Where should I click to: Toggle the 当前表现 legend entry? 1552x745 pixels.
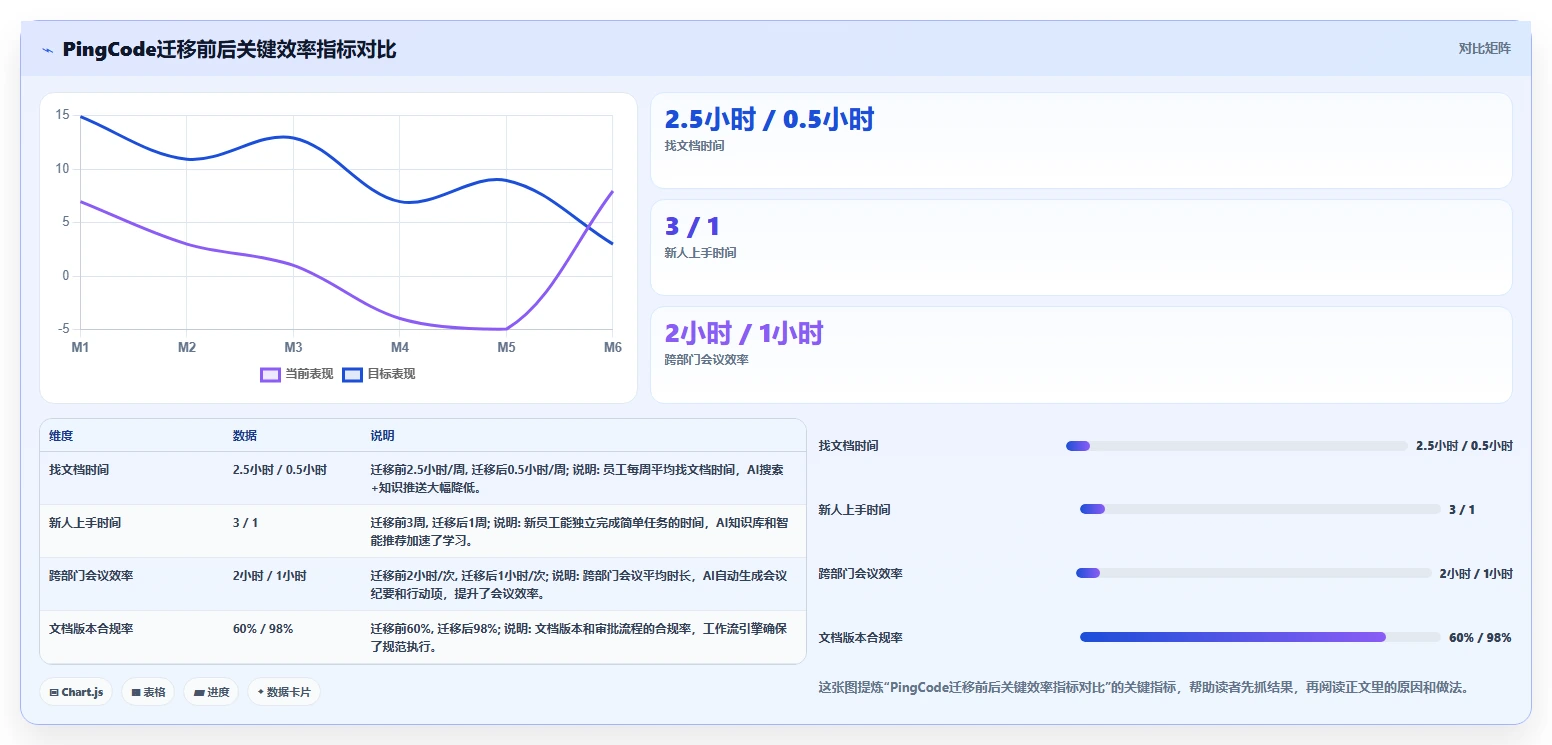[297, 374]
